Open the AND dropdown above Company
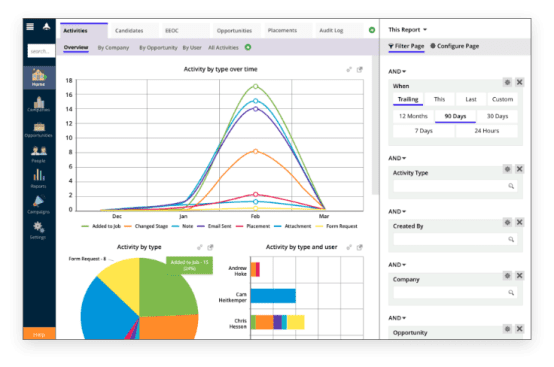The image size is (554, 367). [x=397, y=265]
